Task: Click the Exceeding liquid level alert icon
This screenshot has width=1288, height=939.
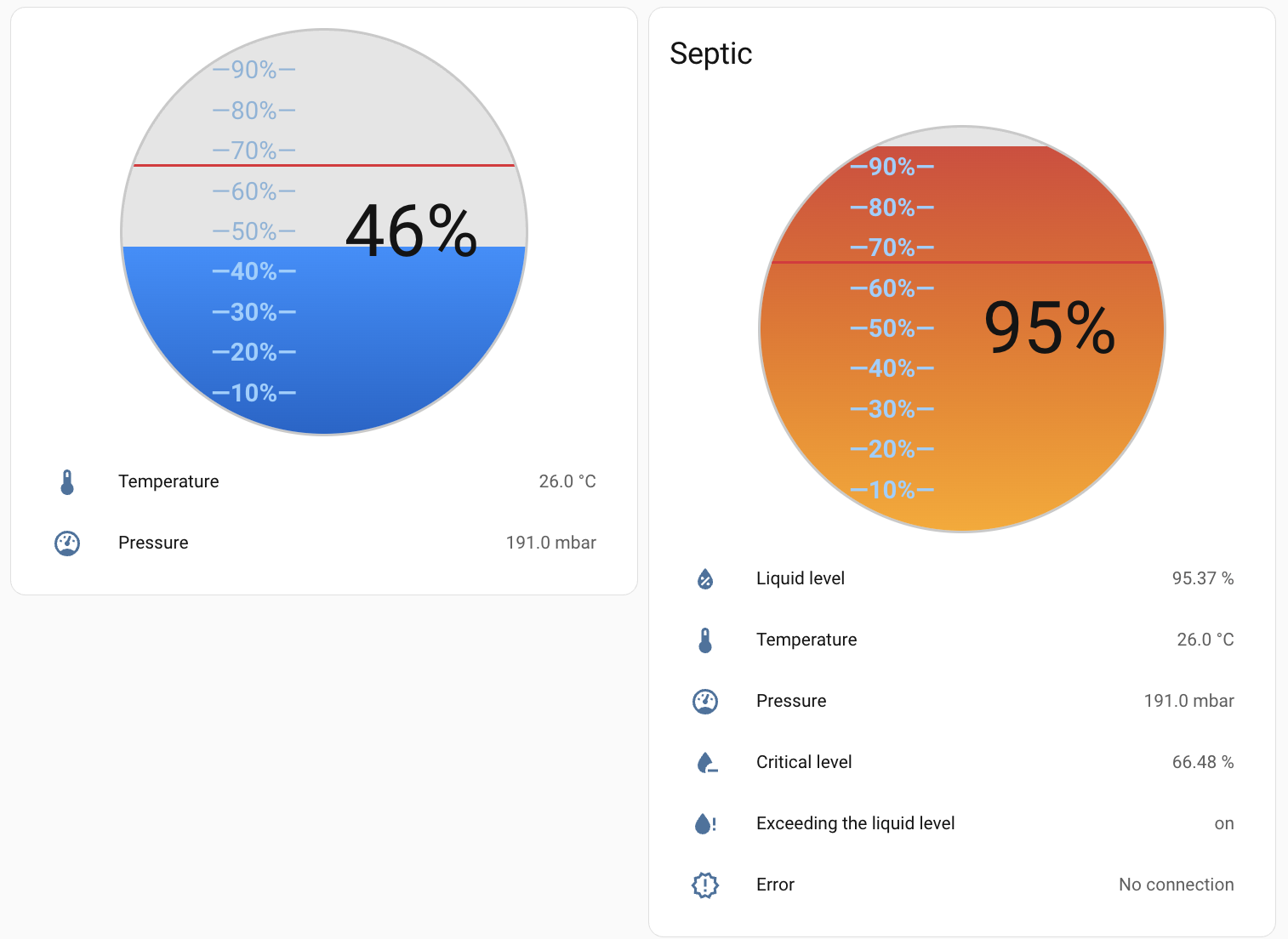Action: pyautogui.click(x=705, y=824)
